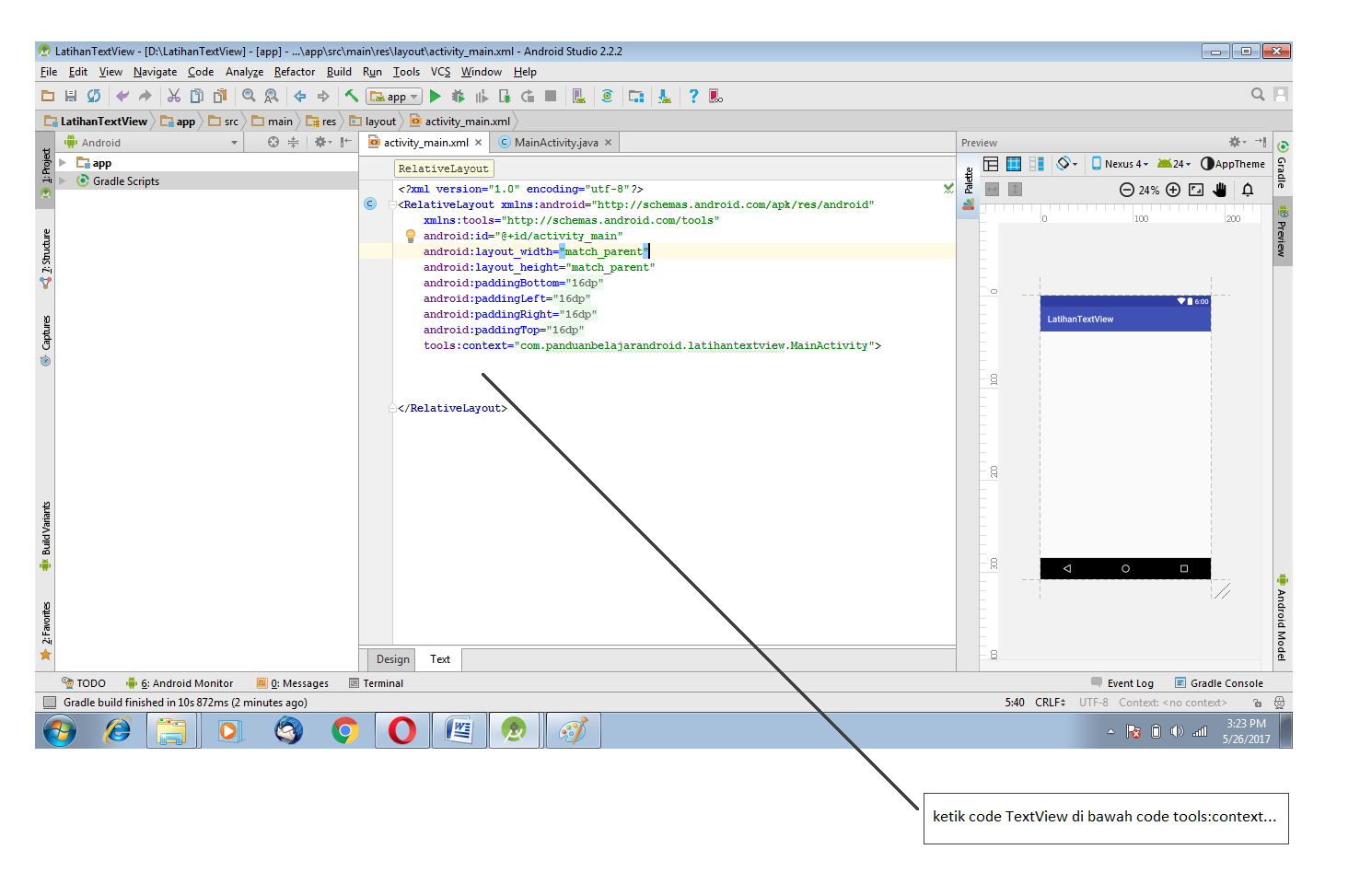
Task: Click the Debug app bug icon
Action: (x=458, y=96)
